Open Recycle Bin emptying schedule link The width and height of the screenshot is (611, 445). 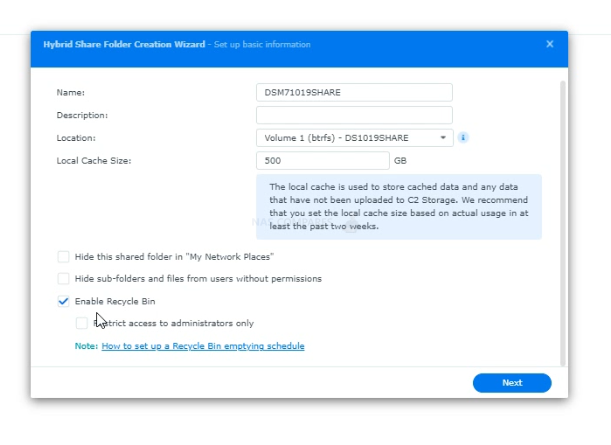203,346
